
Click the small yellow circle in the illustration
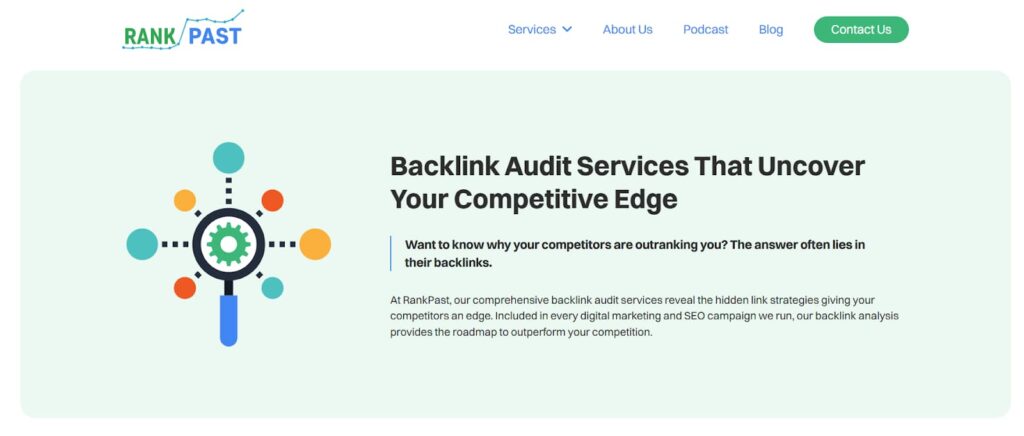click(x=185, y=200)
